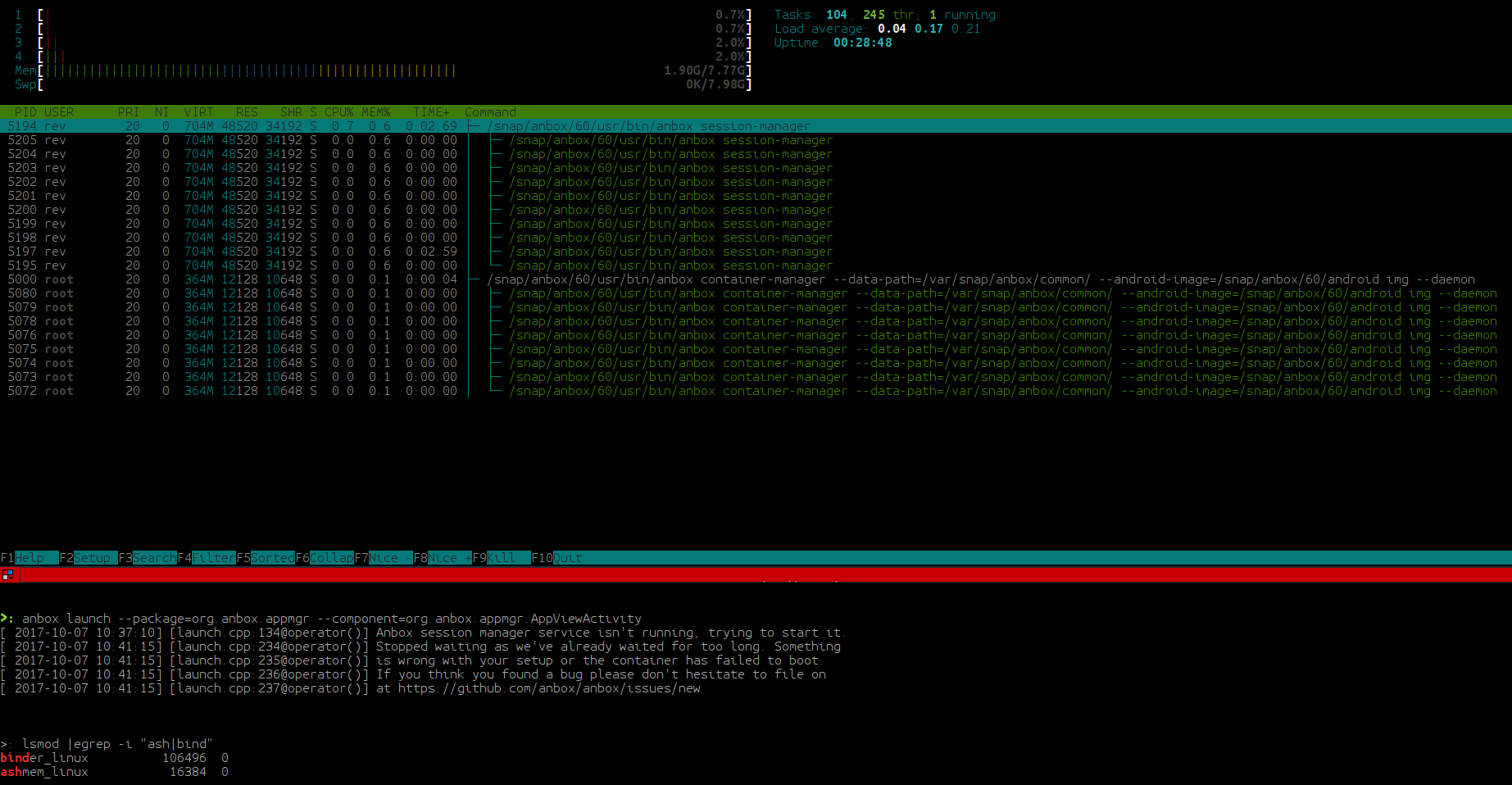The image size is (1512, 785).
Task: Click the F1 Help function key
Action: [x=30, y=558]
